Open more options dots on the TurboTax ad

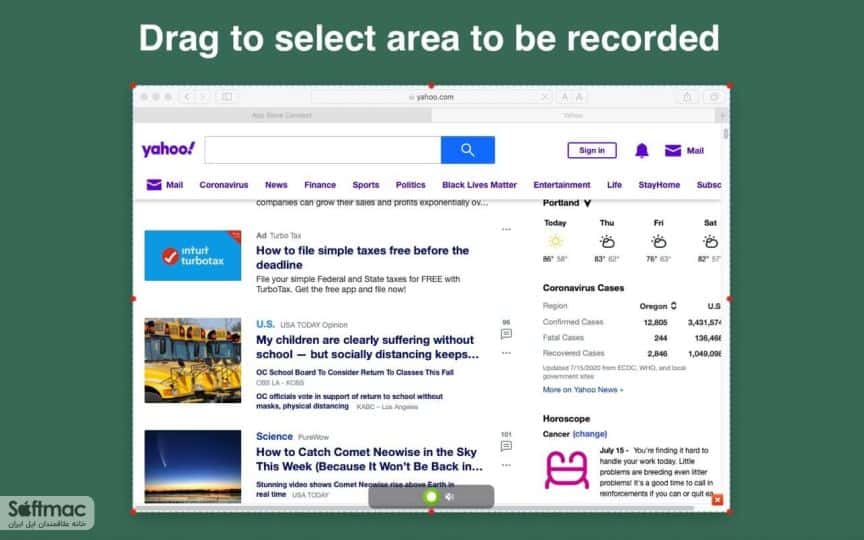506,229
